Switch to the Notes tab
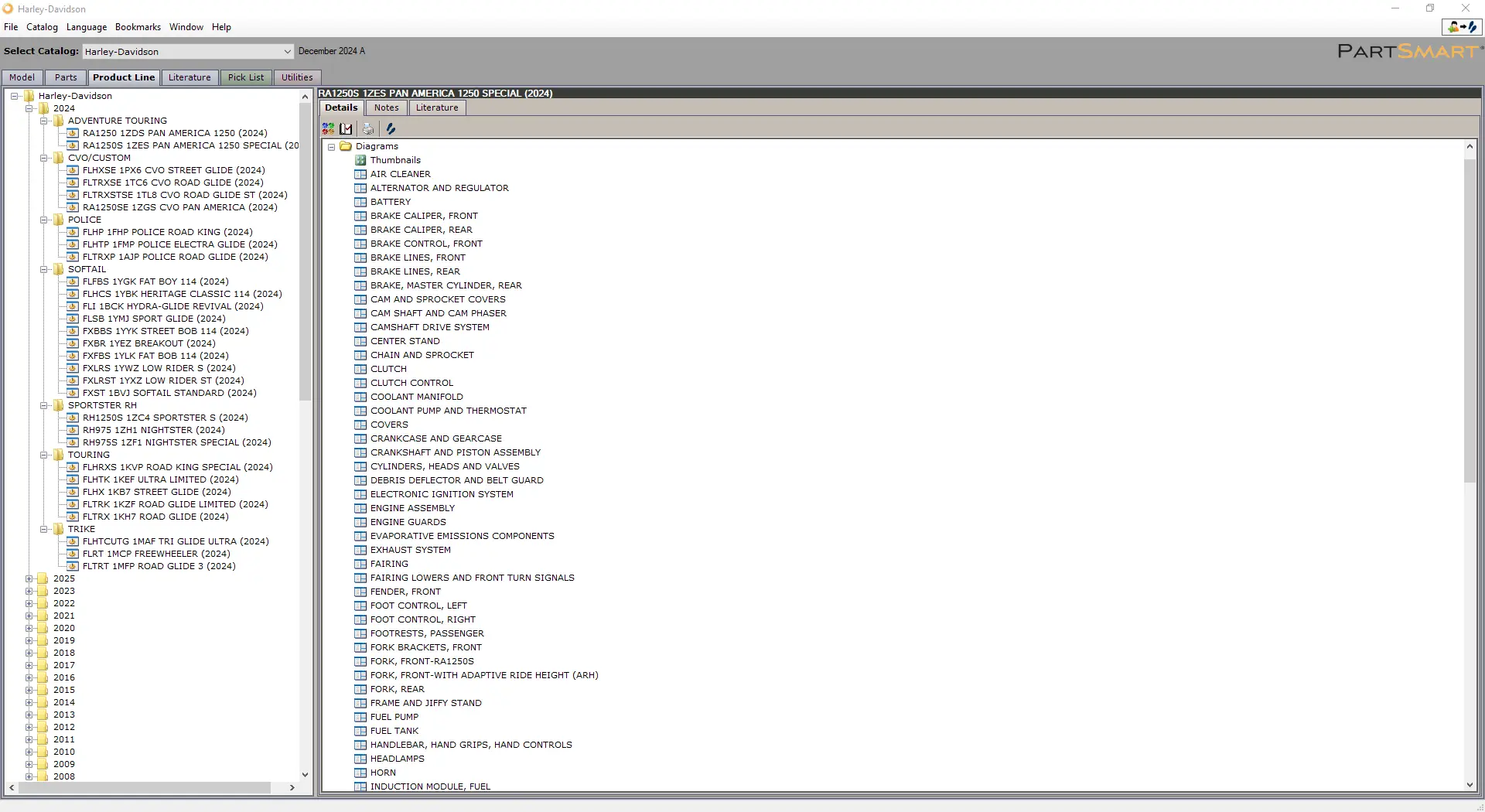The height and width of the screenshot is (812, 1485). pyautogui.click(x=386, y=108)
